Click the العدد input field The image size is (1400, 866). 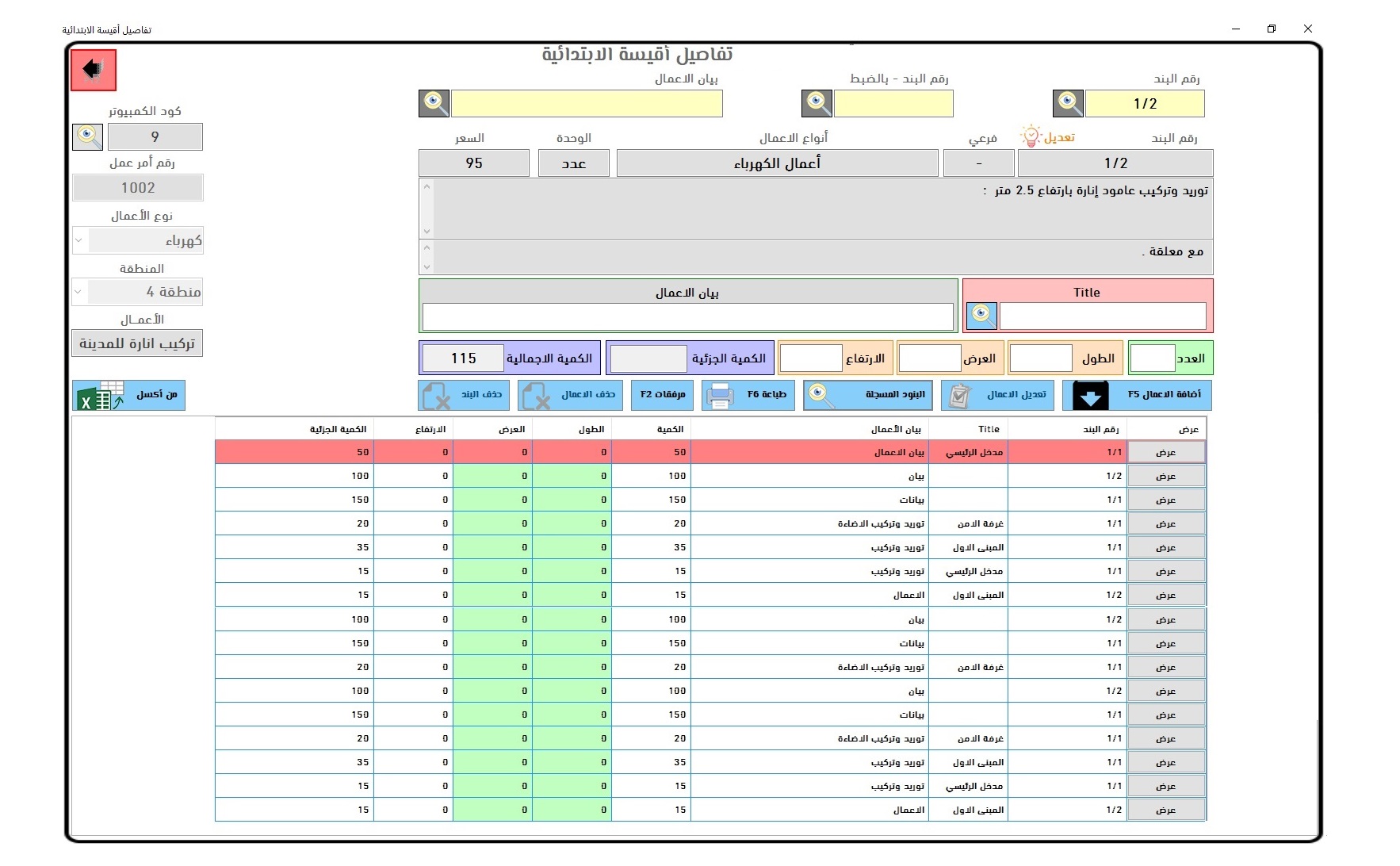1153,358
